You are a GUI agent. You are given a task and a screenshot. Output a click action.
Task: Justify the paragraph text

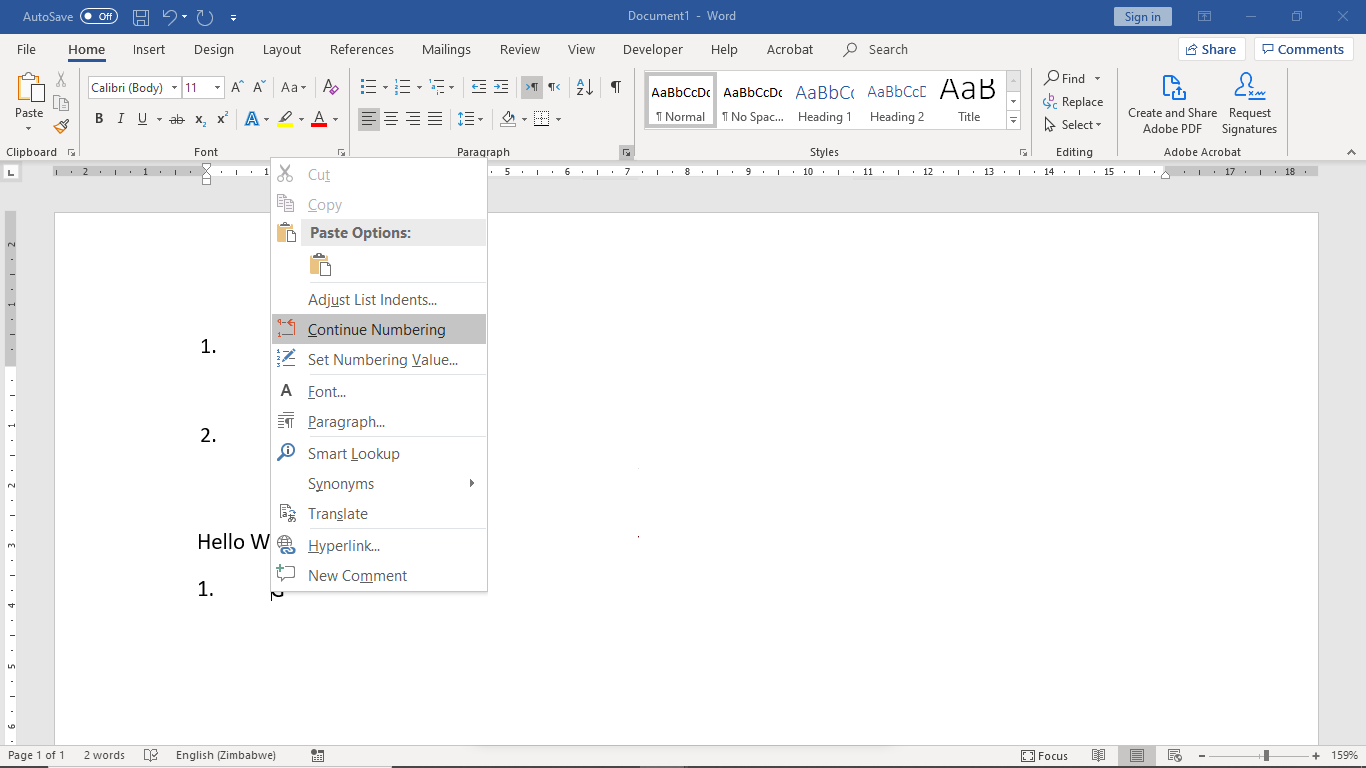coord(435,119)
